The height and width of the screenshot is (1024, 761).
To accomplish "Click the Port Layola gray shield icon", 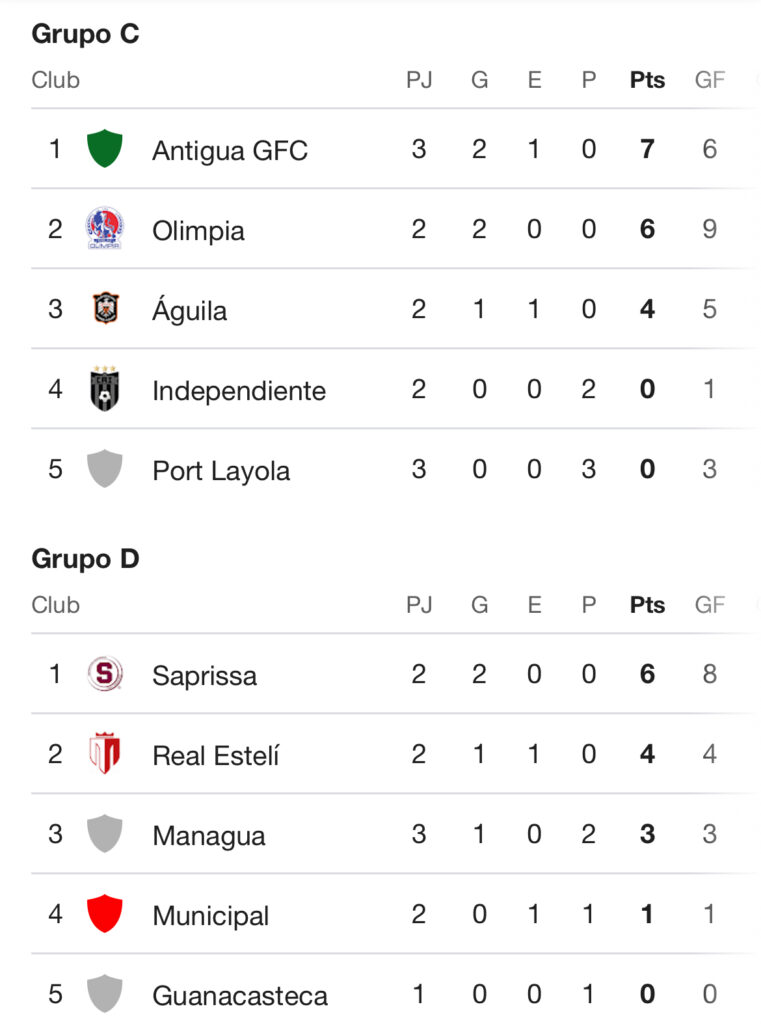I will click(105, 469).
